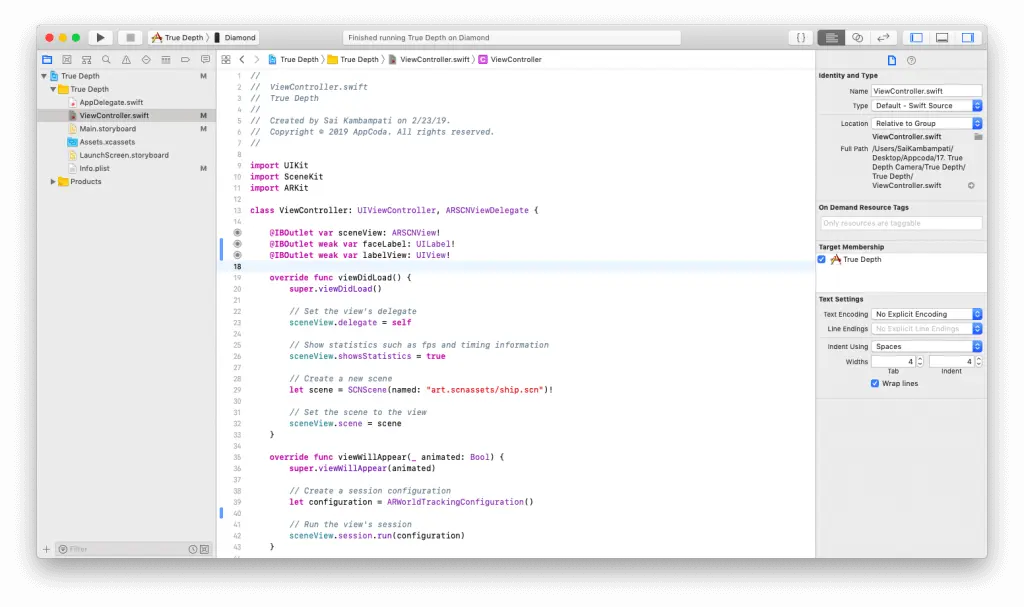The width and height of the screenshot is (1024, 607).
Task: Toggle the debug area panel
Action: 942,38
